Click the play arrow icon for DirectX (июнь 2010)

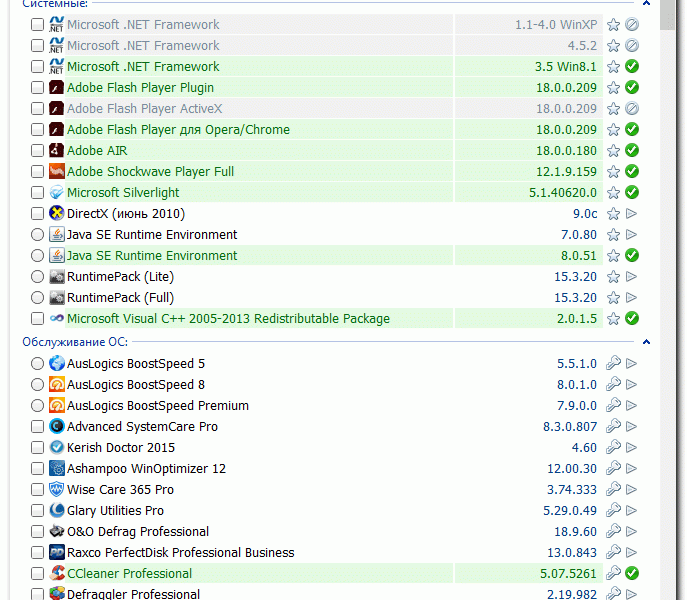click(631, 213)
